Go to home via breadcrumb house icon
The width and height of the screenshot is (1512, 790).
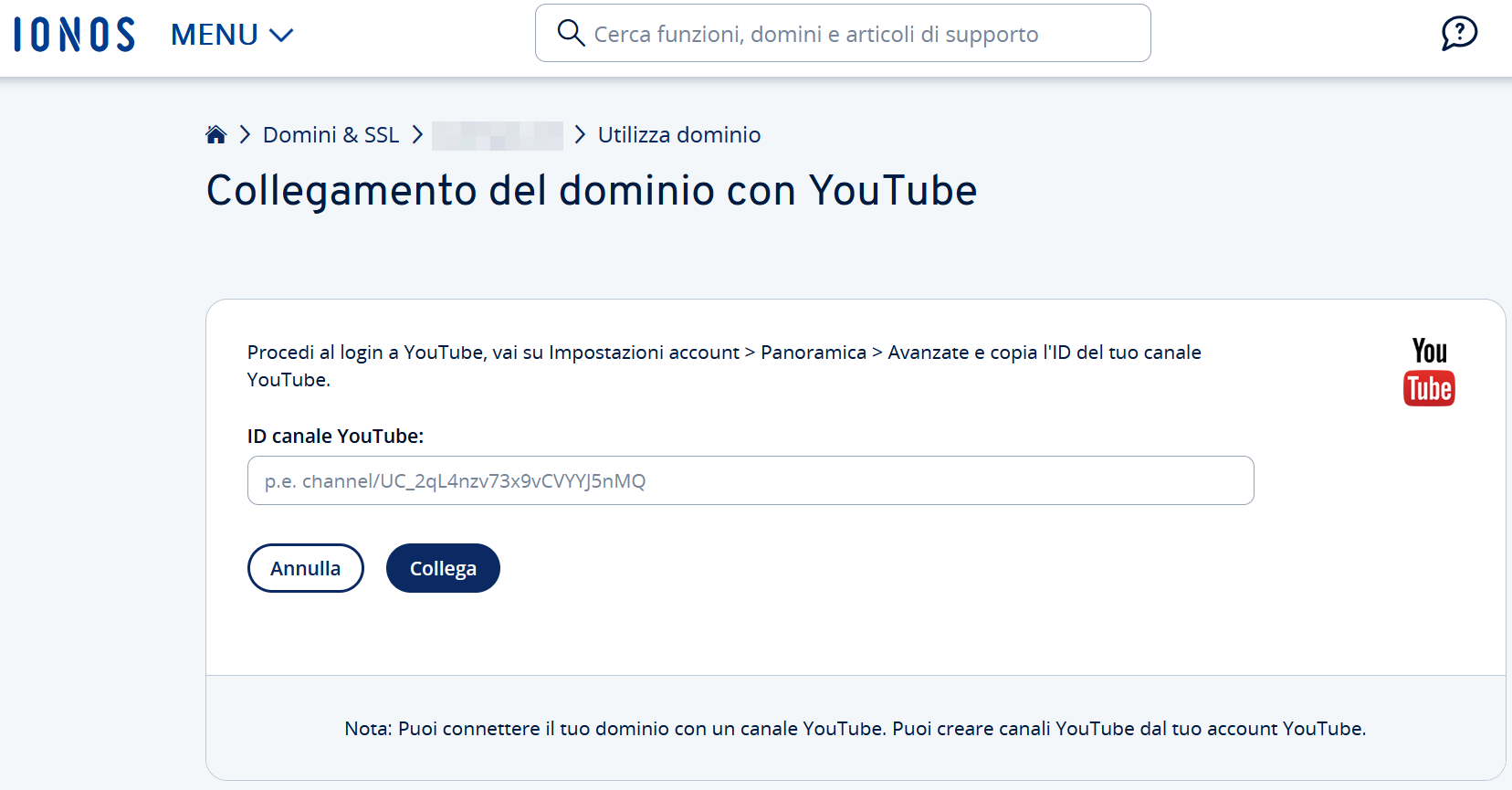click(x=215, y=135)
